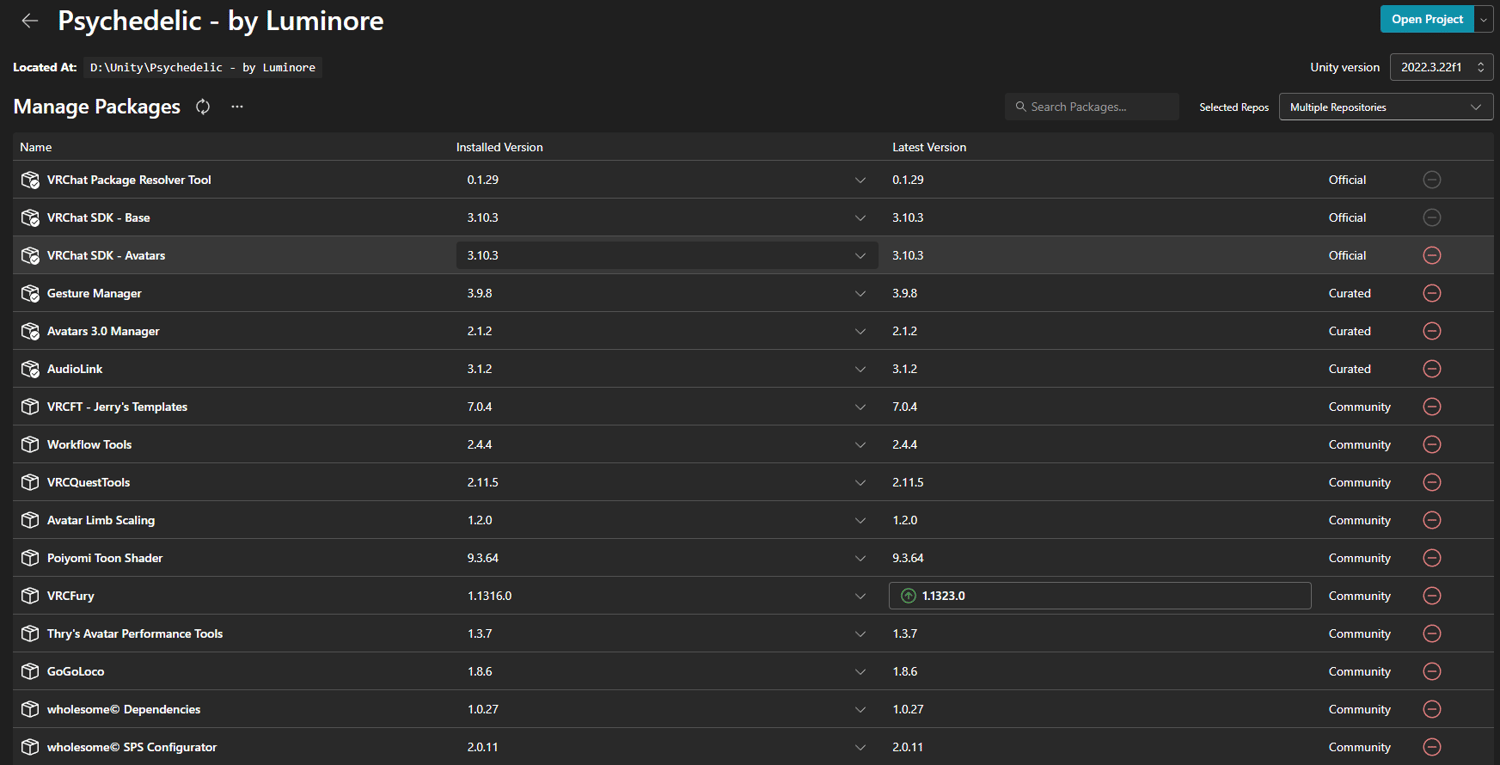Upgrade VRCFury to version 1.1323.0
The width and height of the screenshot is (1500, 765).
(x=1099, y=596)
